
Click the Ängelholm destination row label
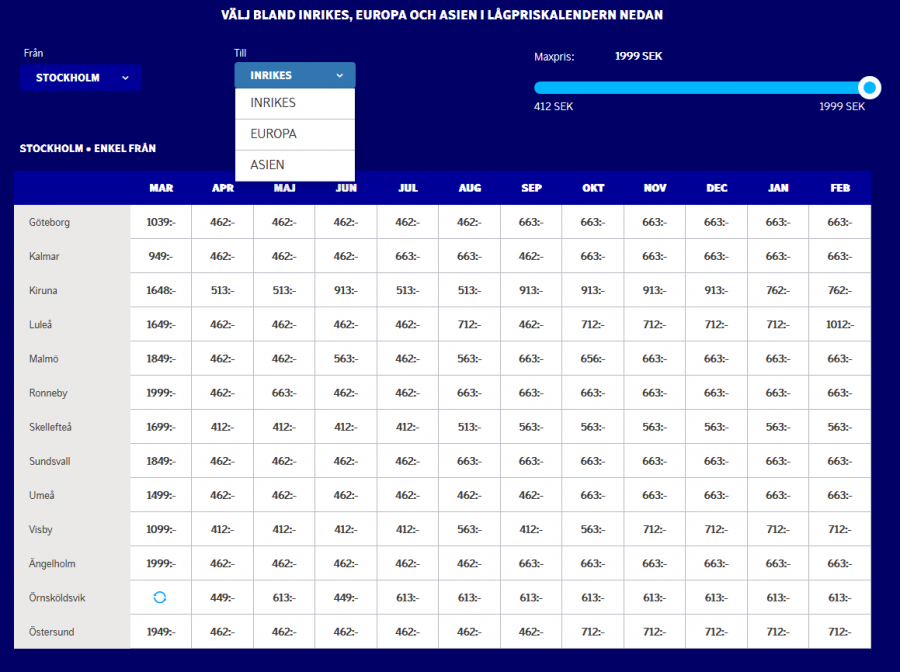tap(50, 564)
